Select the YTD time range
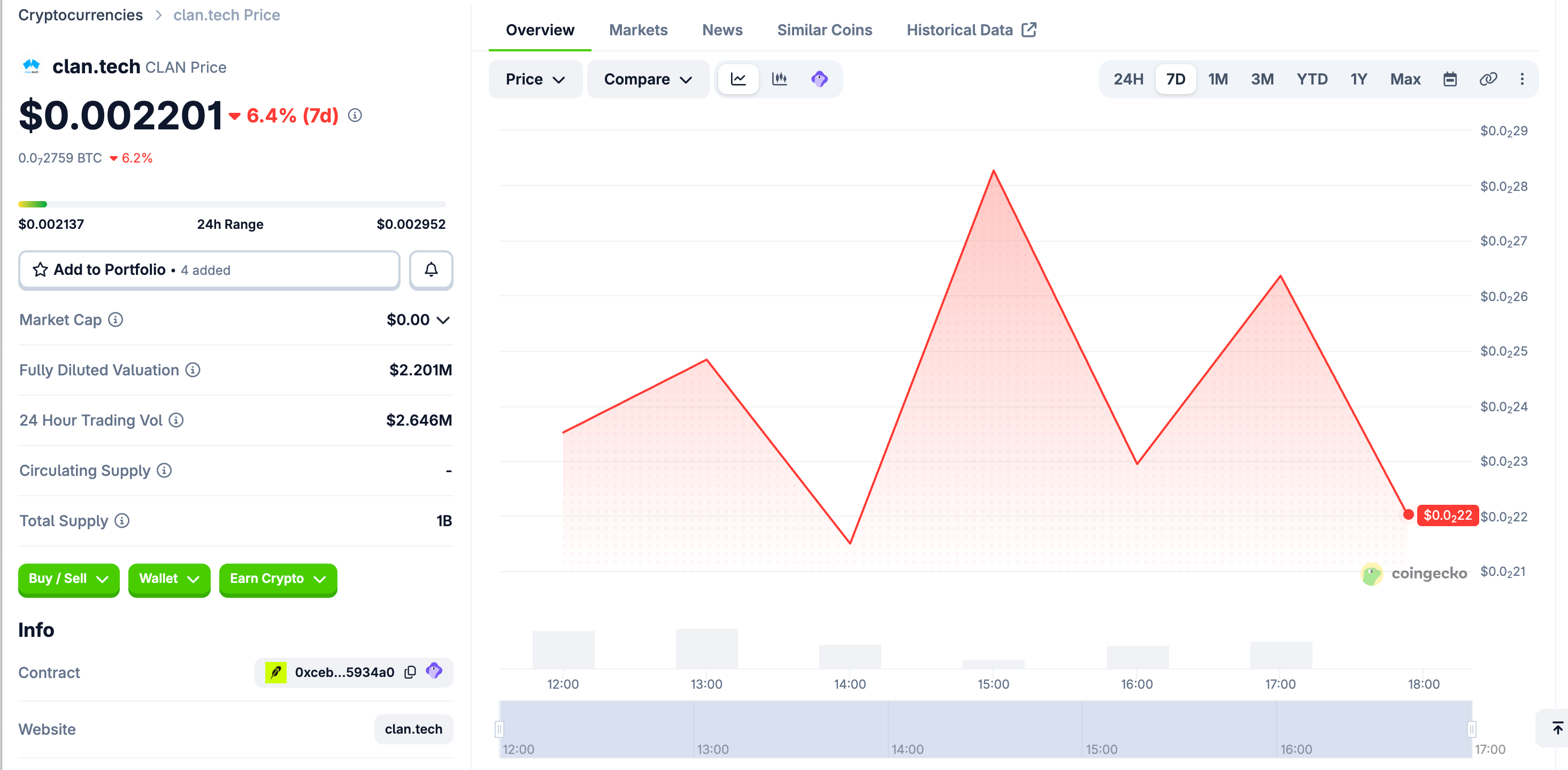The height and width of the screenshot is (770, 1568). (1312, 79)
